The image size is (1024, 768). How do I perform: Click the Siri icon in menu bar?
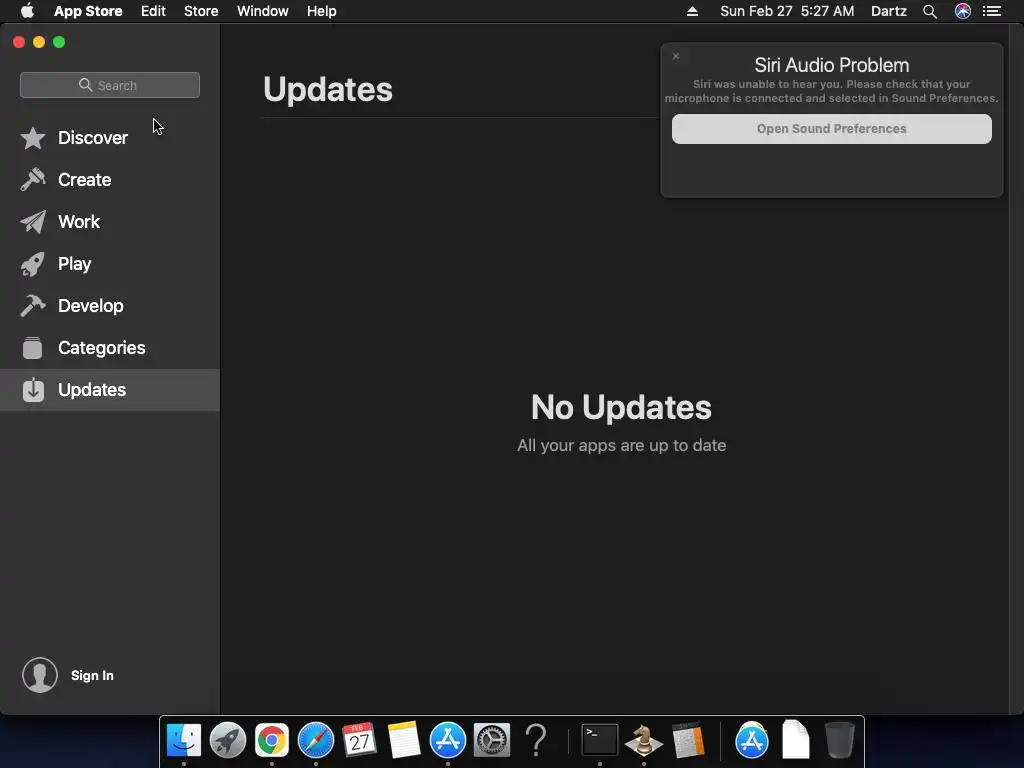pos(963,11)
